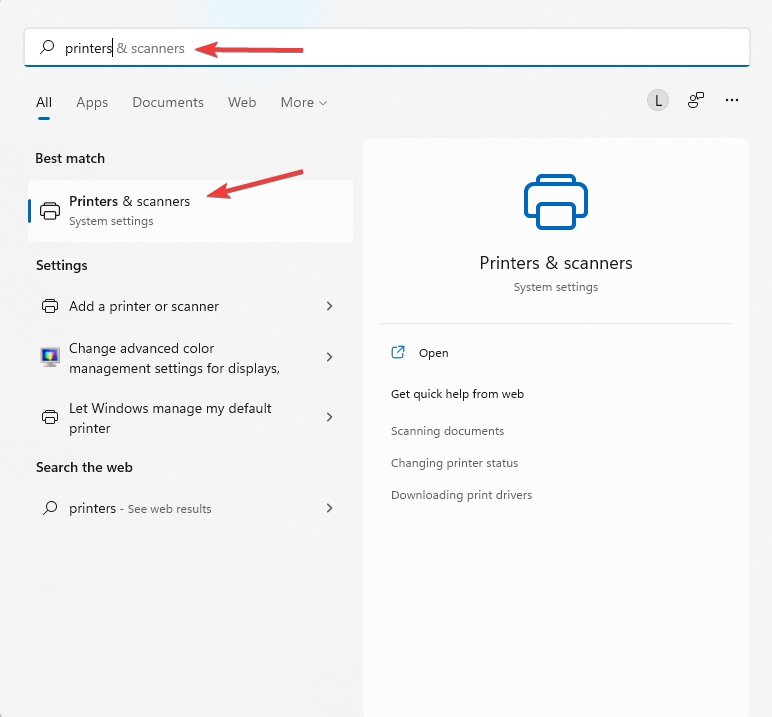Expand arrow for Change advanced color management
This screenshot has width=772, height=717.
(329, 357)
